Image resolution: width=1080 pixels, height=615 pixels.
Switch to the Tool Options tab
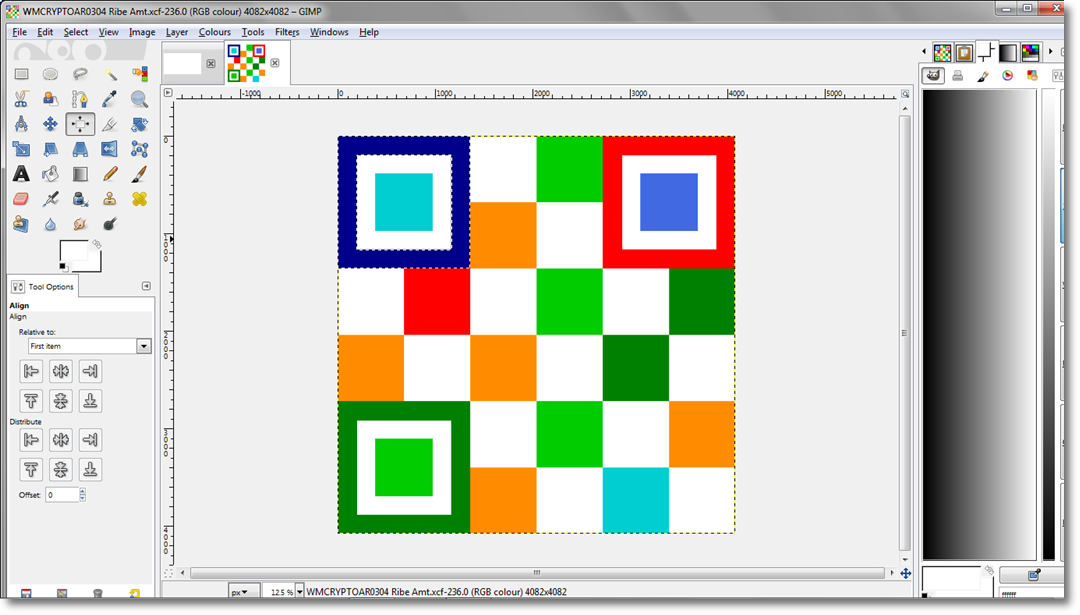click(43, 286)
